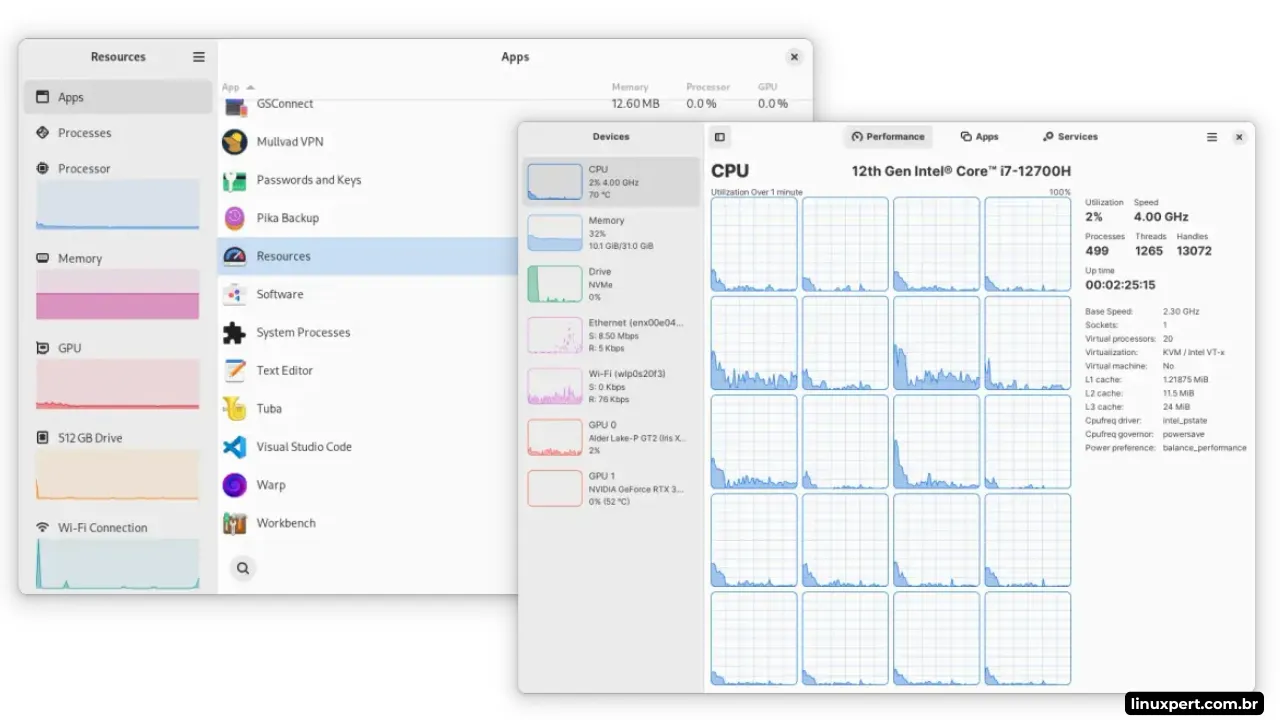The height and width of the screenshot is (720, 1280).
Task: Sort apps by Processor column
Action: click(708, 87)
